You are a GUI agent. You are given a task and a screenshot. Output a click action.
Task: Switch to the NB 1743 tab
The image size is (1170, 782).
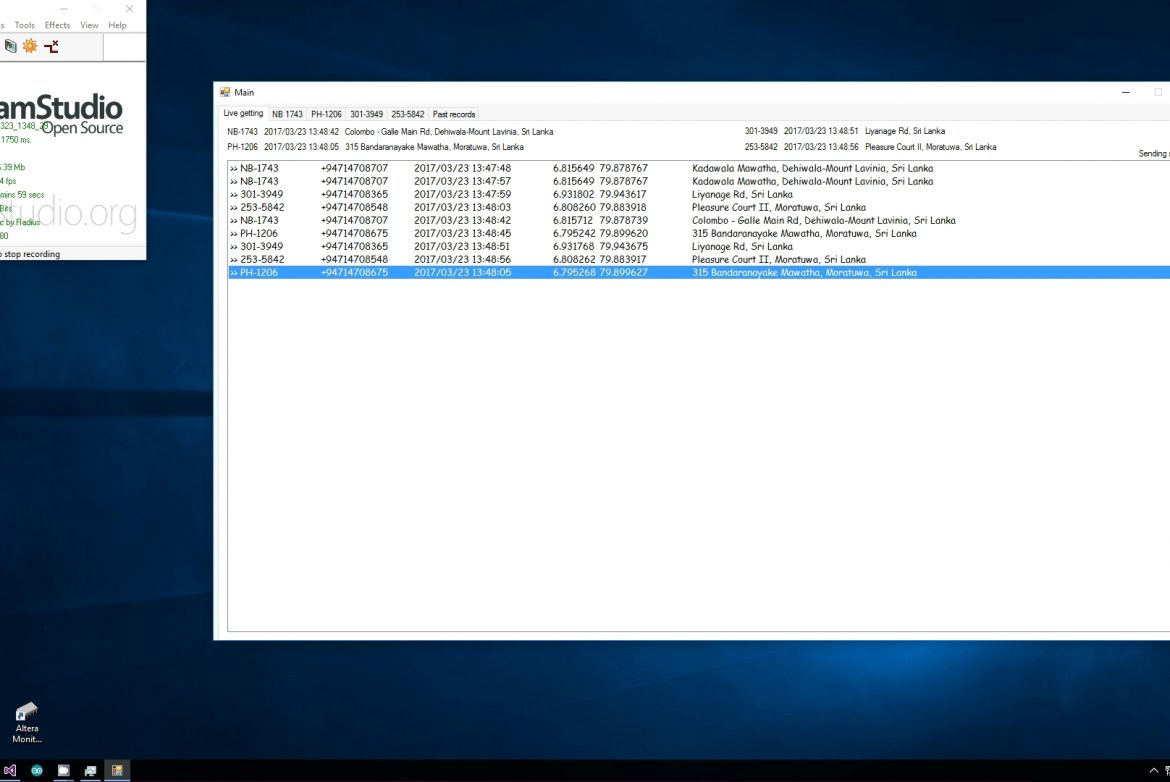coord(287,114)
